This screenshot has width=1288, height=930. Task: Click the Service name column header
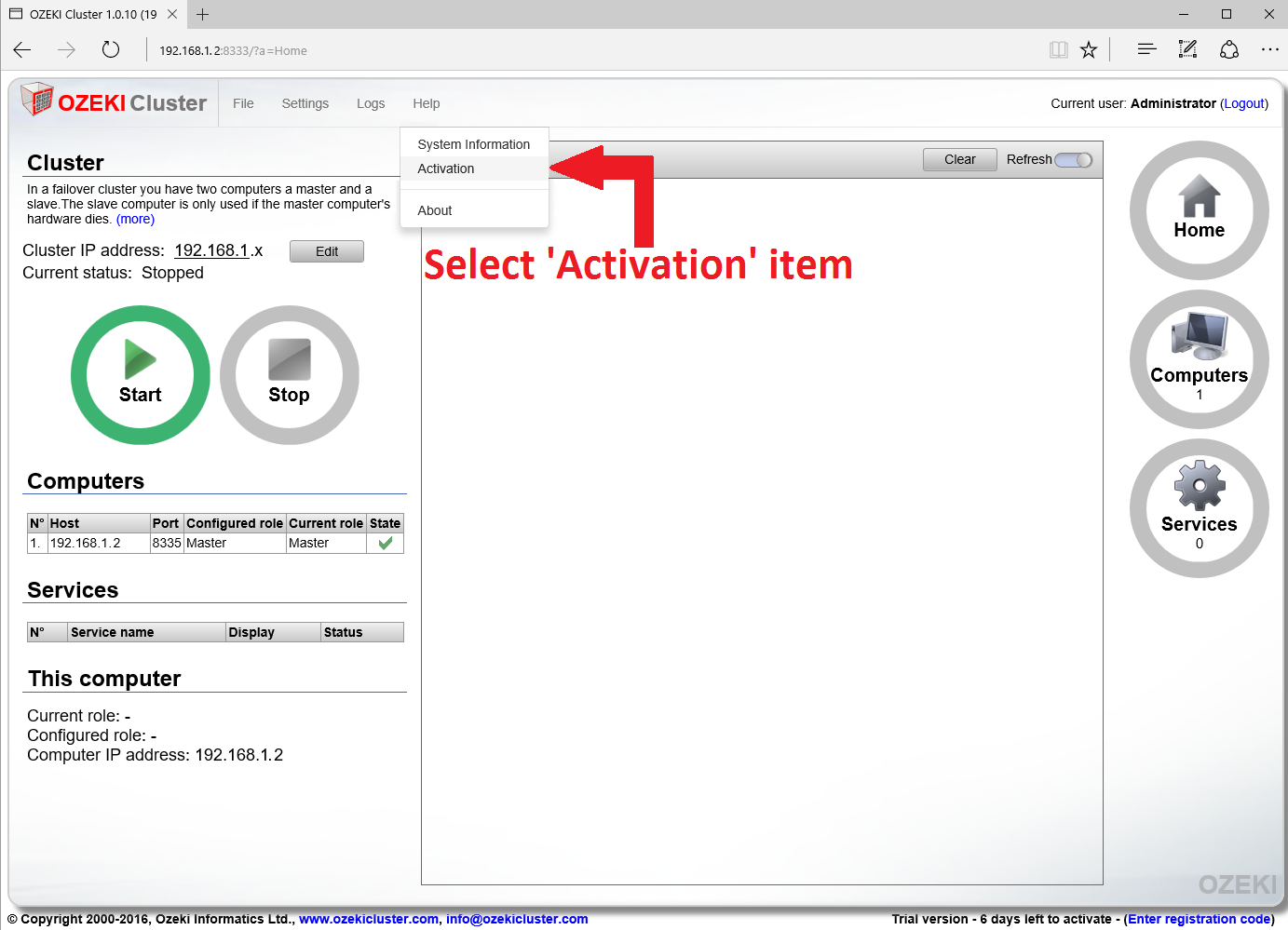coord(147,632)
